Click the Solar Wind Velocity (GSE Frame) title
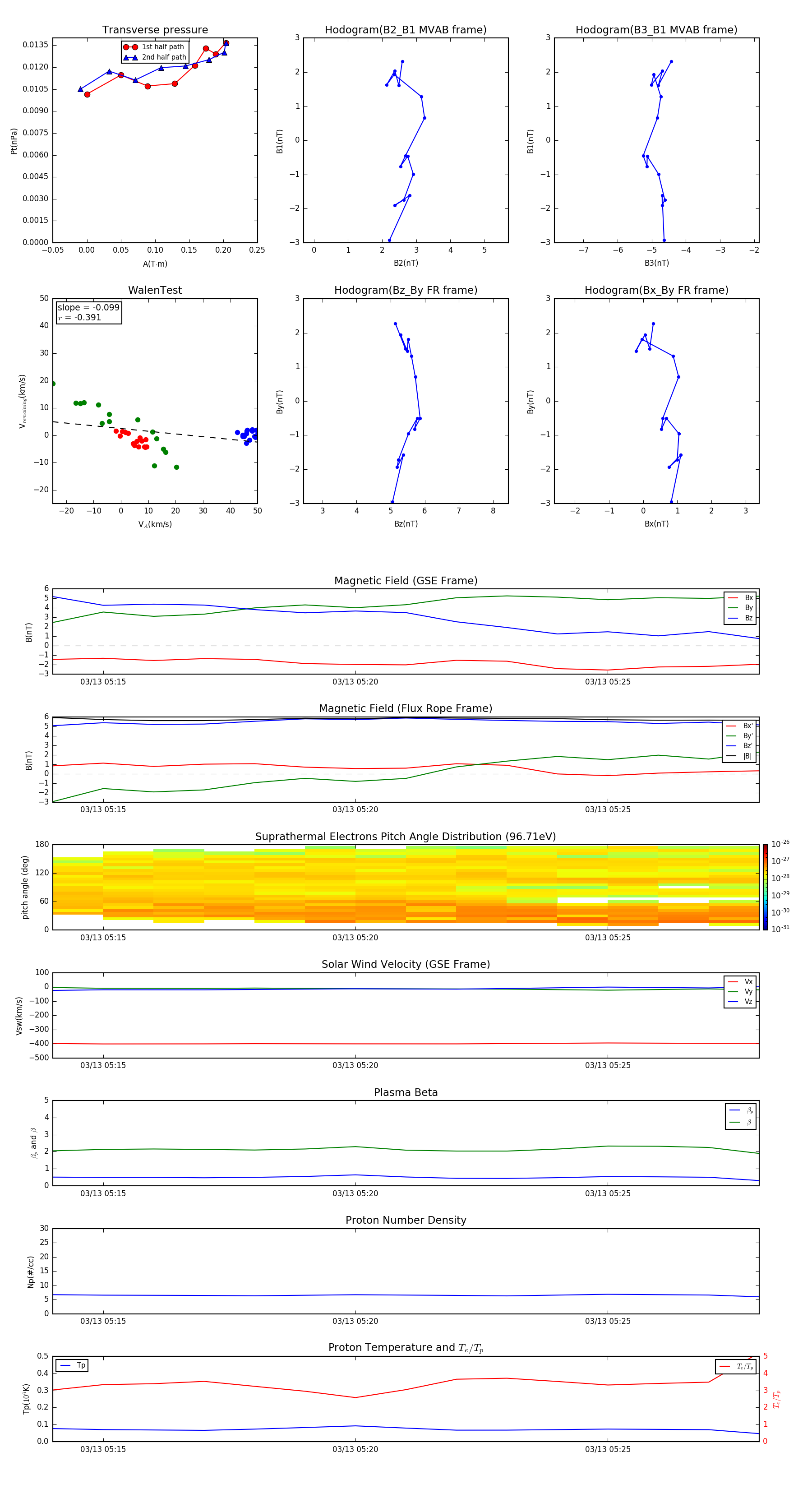This screenshot has height=1489, width=812. (405, 964)
